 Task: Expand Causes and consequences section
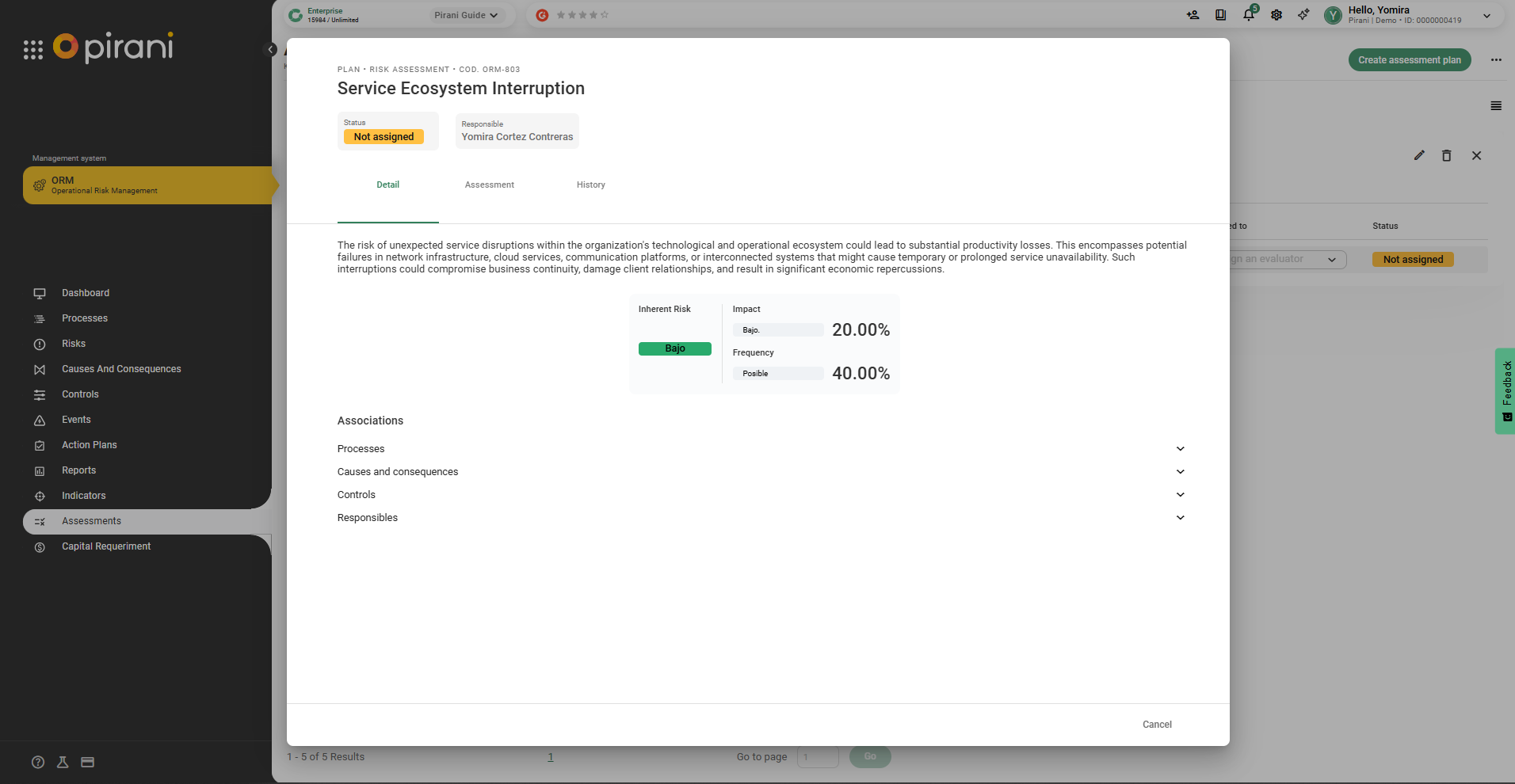pyautogui.click(x=1180, y=472)
